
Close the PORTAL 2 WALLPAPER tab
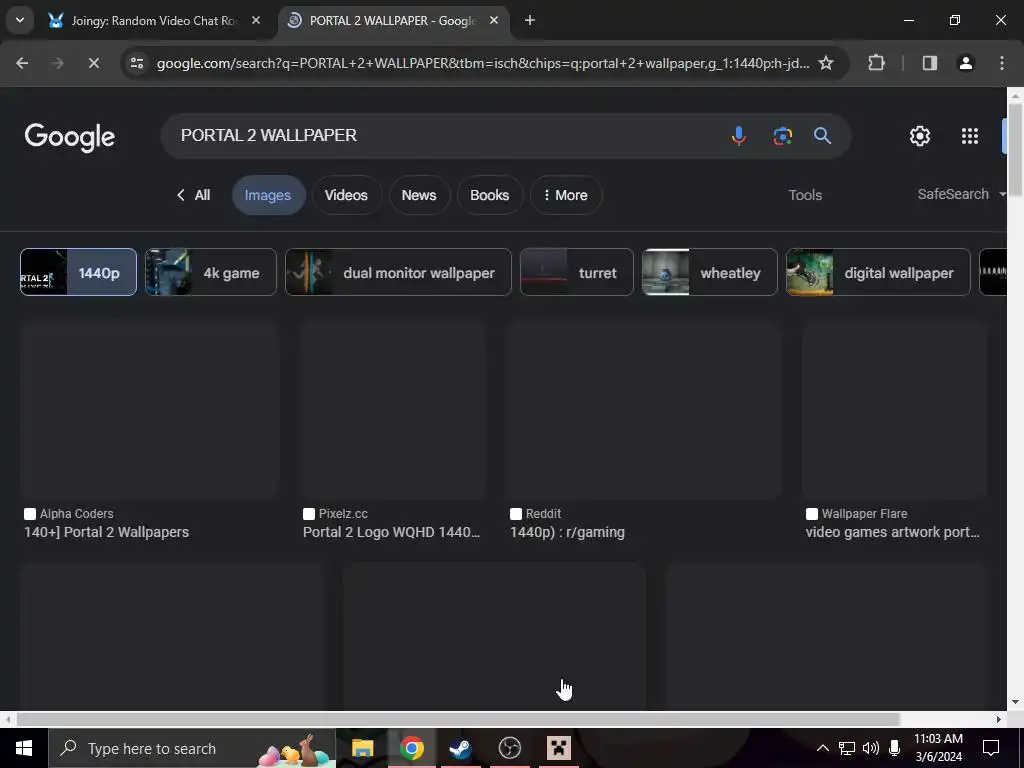click(x=494, y=20)
